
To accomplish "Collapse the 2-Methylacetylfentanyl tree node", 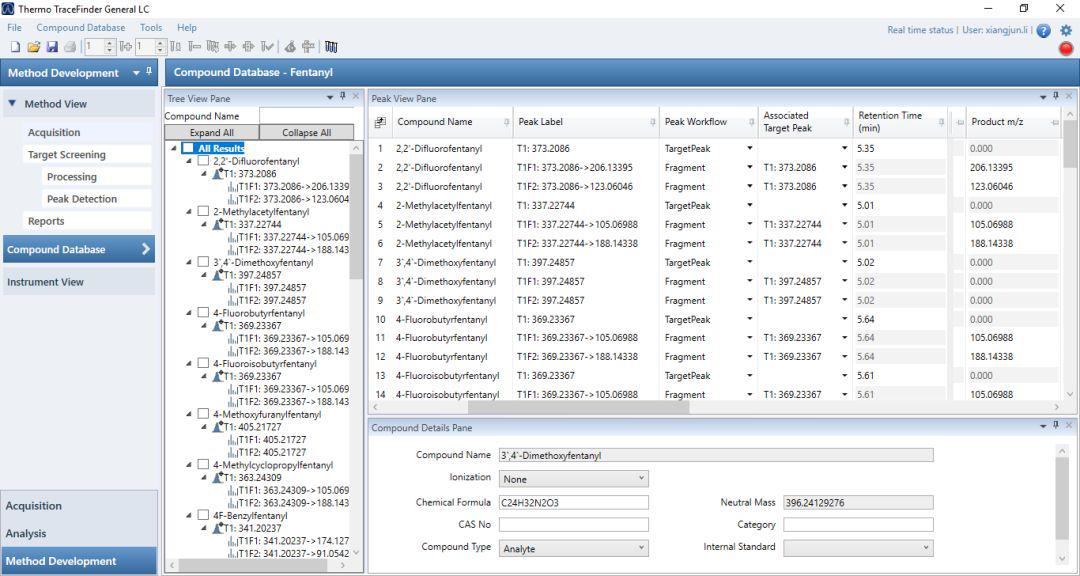I will click(x=189, y=212).
